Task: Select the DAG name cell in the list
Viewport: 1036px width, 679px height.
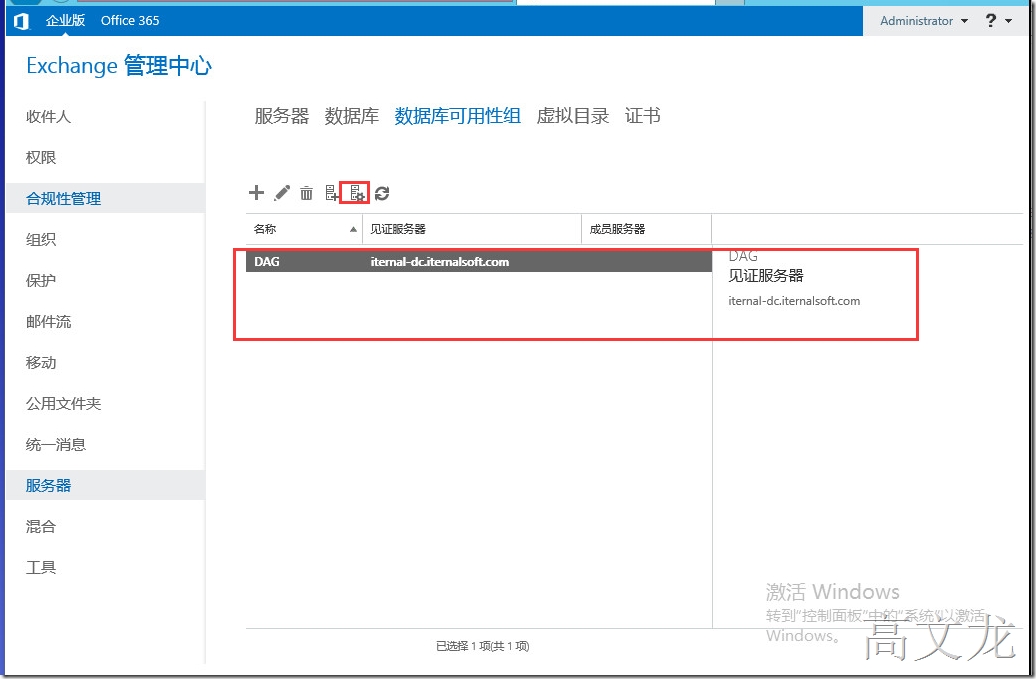Action: pyautogui.click(x=267, y=262)
